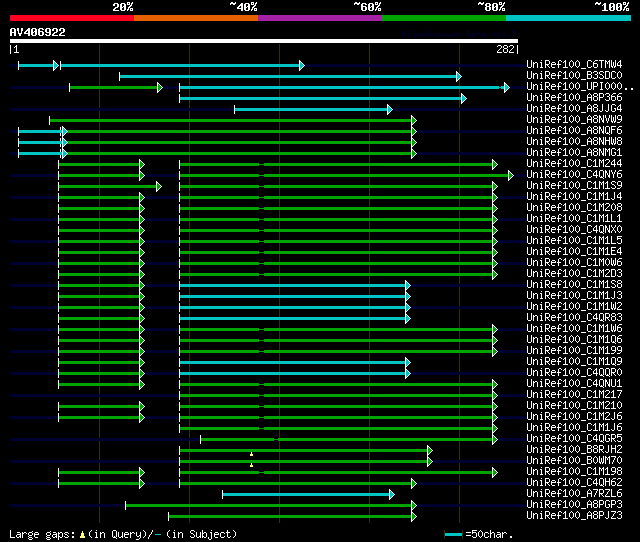Select the UniRef100_A8NVW9 label

coord(574,120)
